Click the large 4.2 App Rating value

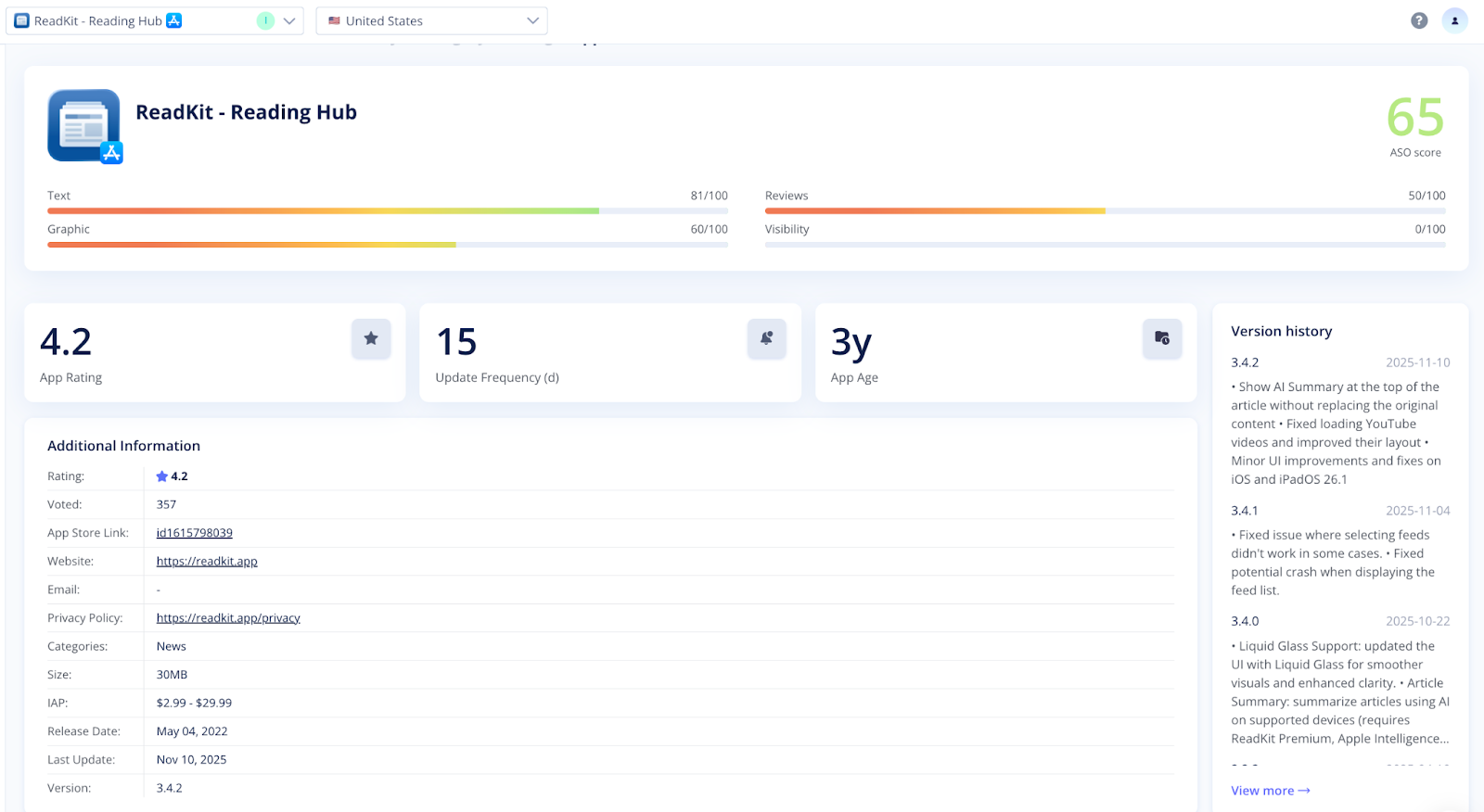click(66, 342)
